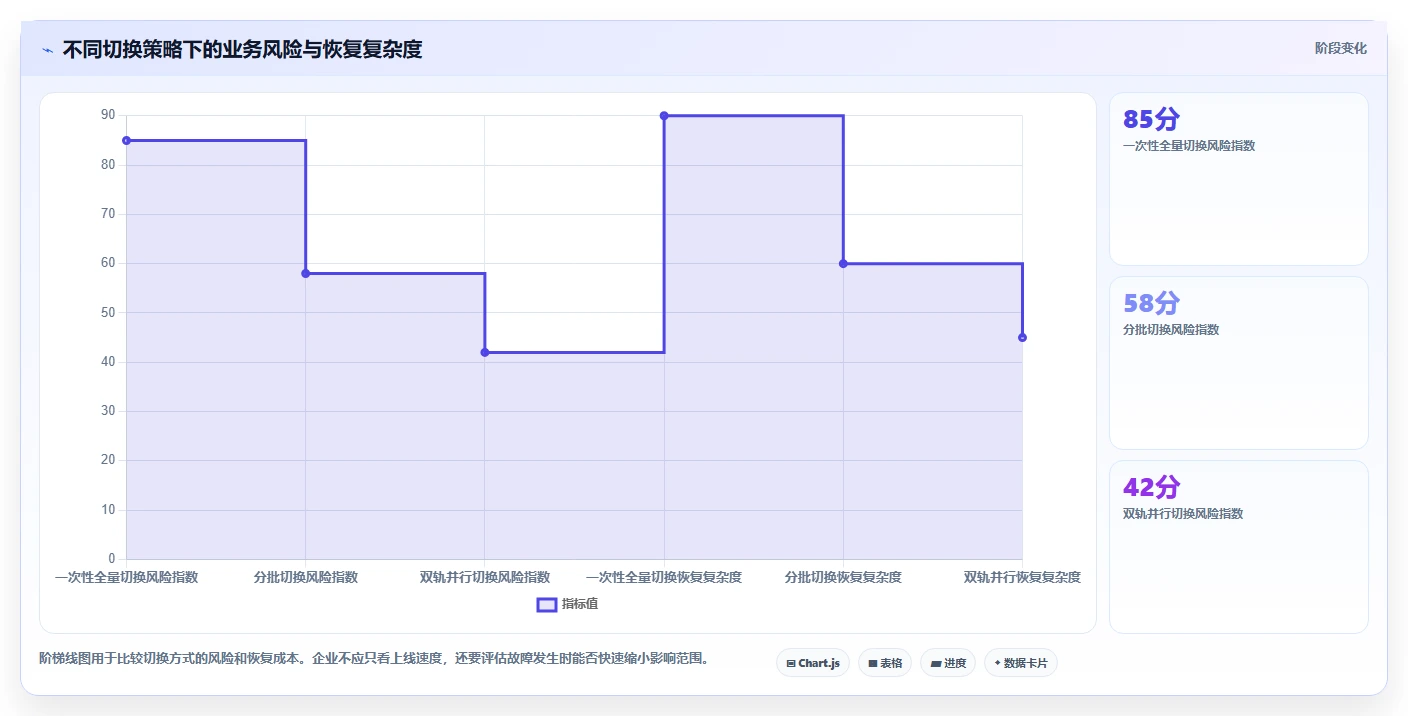
Task: Click the 分批切换风险指数 card label
Action: tap(1171, 330)
